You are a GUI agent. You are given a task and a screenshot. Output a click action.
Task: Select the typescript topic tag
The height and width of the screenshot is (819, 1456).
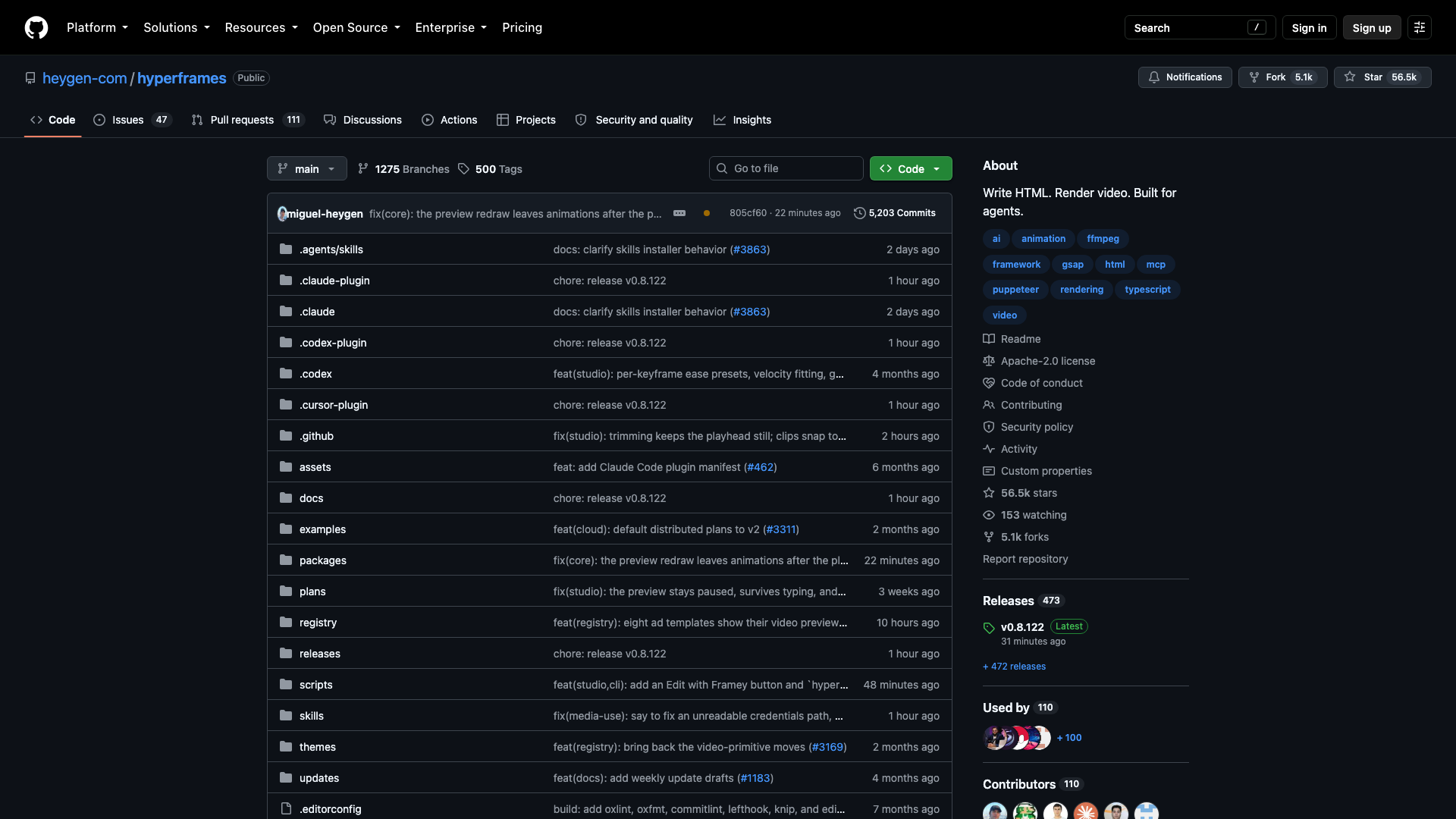(1147, 290)
